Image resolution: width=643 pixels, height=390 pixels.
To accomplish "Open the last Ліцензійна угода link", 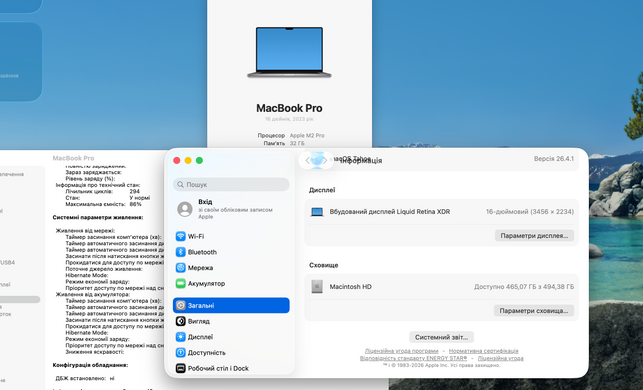I will [x=500, y=358].
